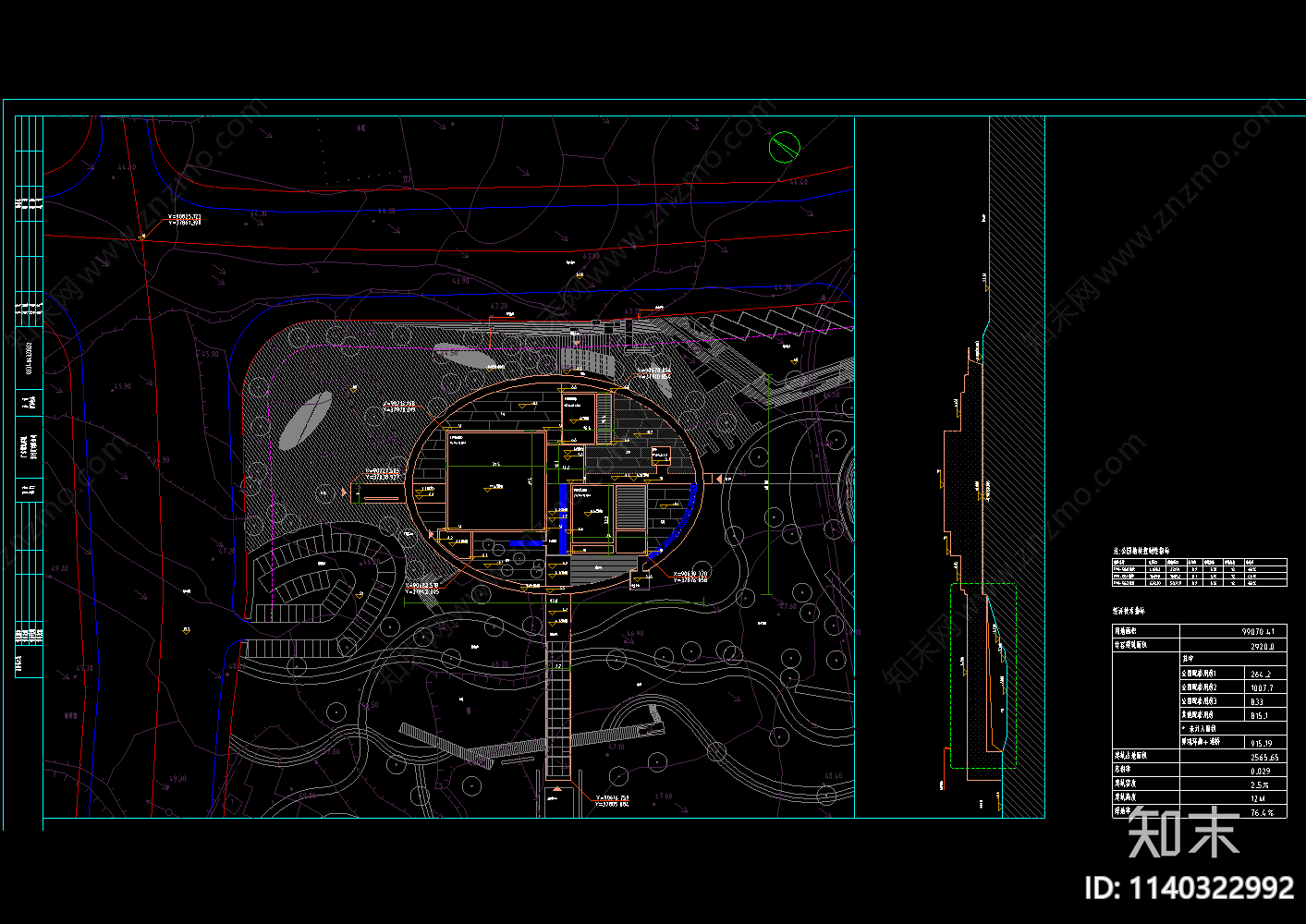Pick the 1007.7 table value
Screen dimensions: 1306x924
click(1261, 688)
